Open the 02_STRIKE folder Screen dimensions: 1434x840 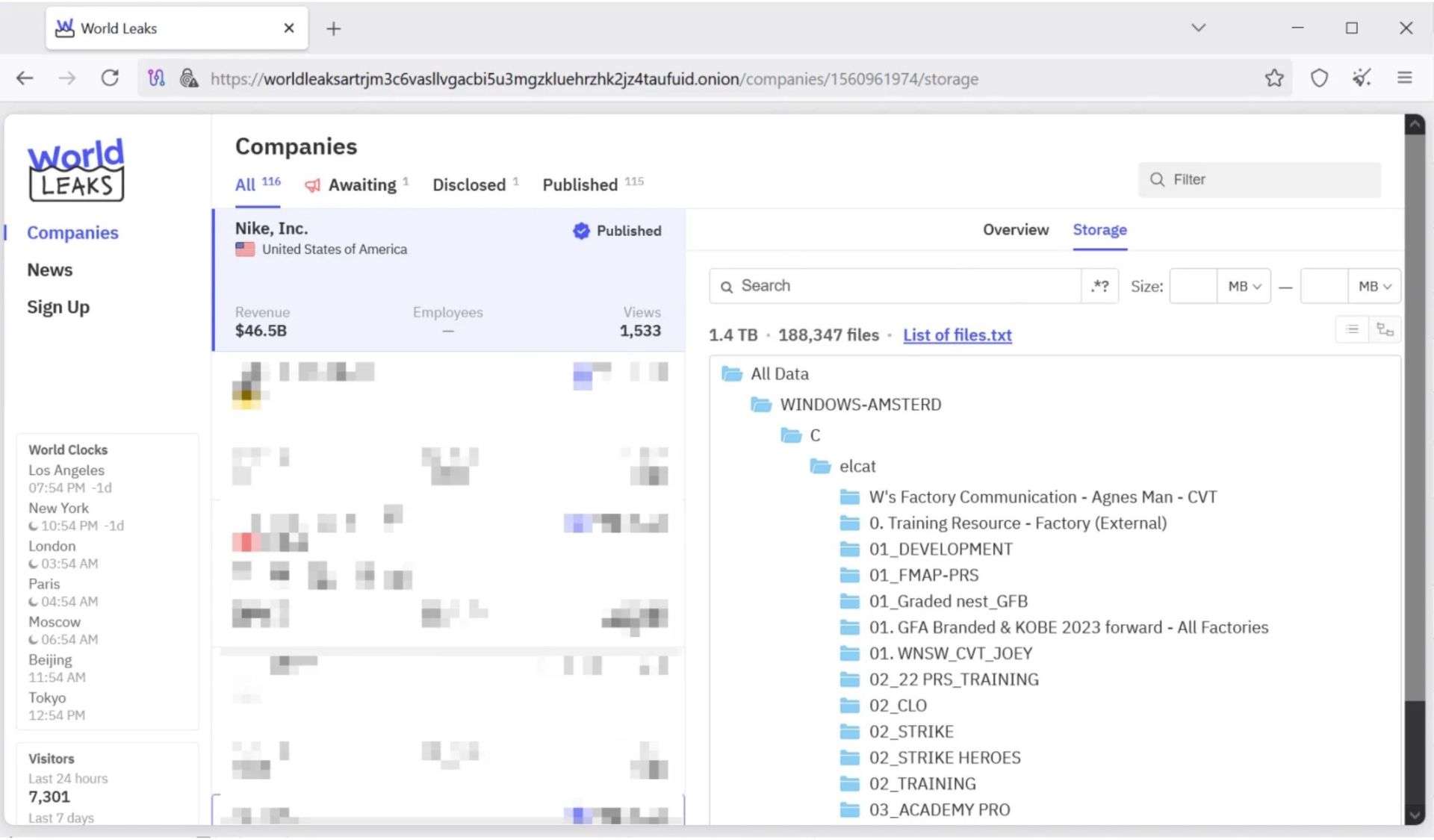point(896,732)
